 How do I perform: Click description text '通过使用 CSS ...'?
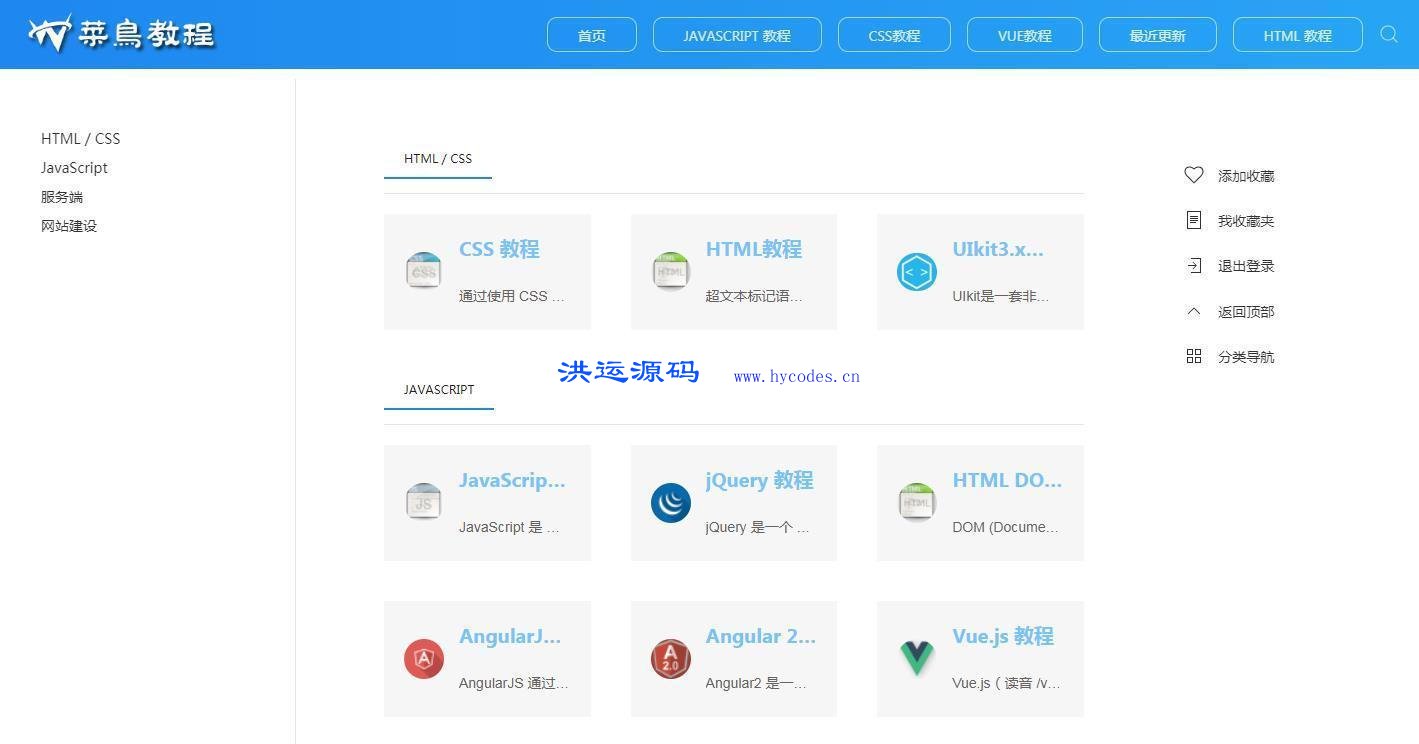(512, 296)
